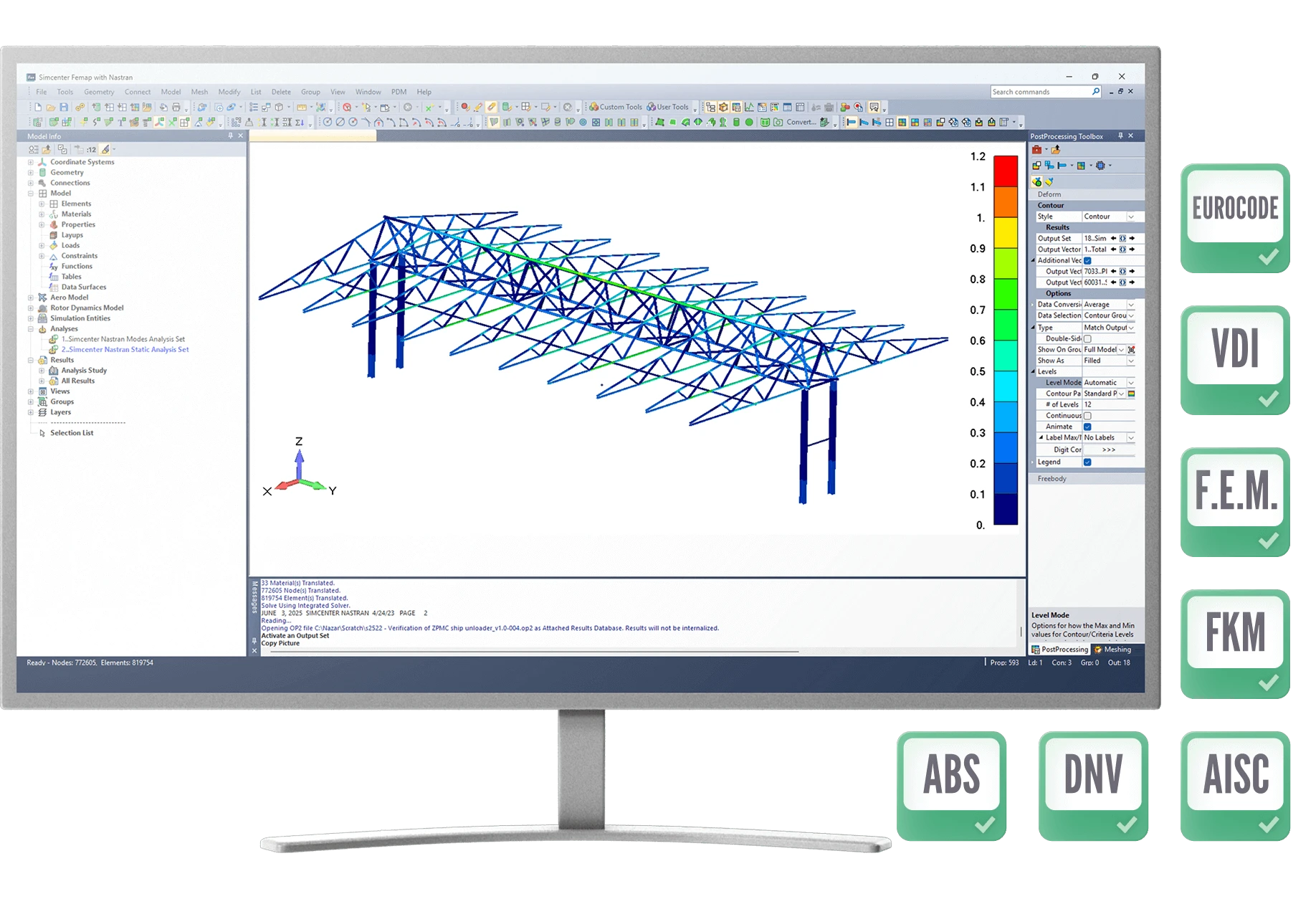Click the green sphere solid icon
Viewport: 1316px width, 899px height.
tap(749, 122)
